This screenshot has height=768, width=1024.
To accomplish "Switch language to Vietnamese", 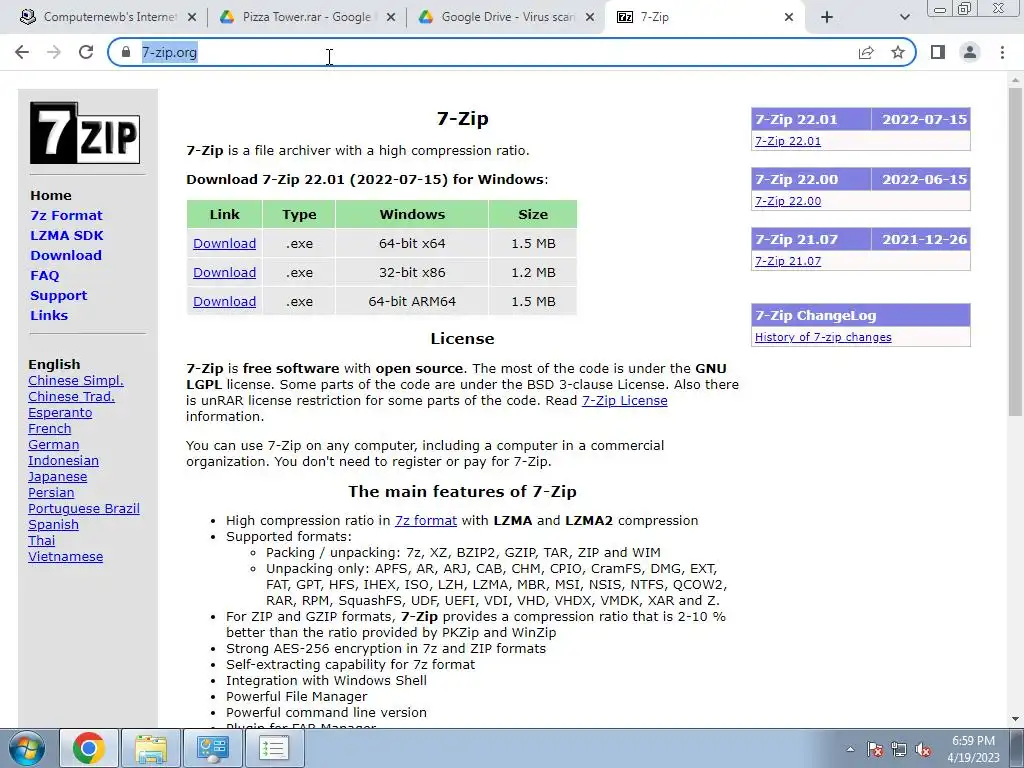I will [x=65, y=556].
